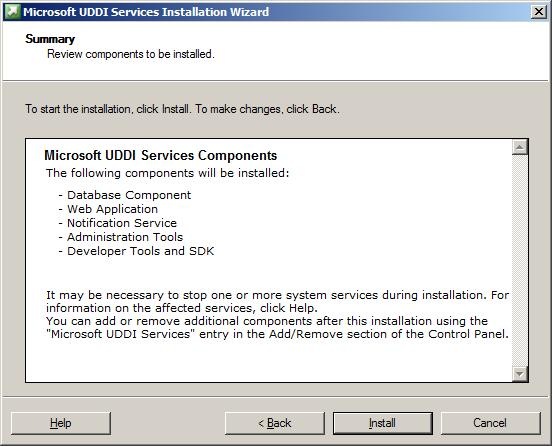Click the vertical scrollbar track of summary box

coord(520,260)
